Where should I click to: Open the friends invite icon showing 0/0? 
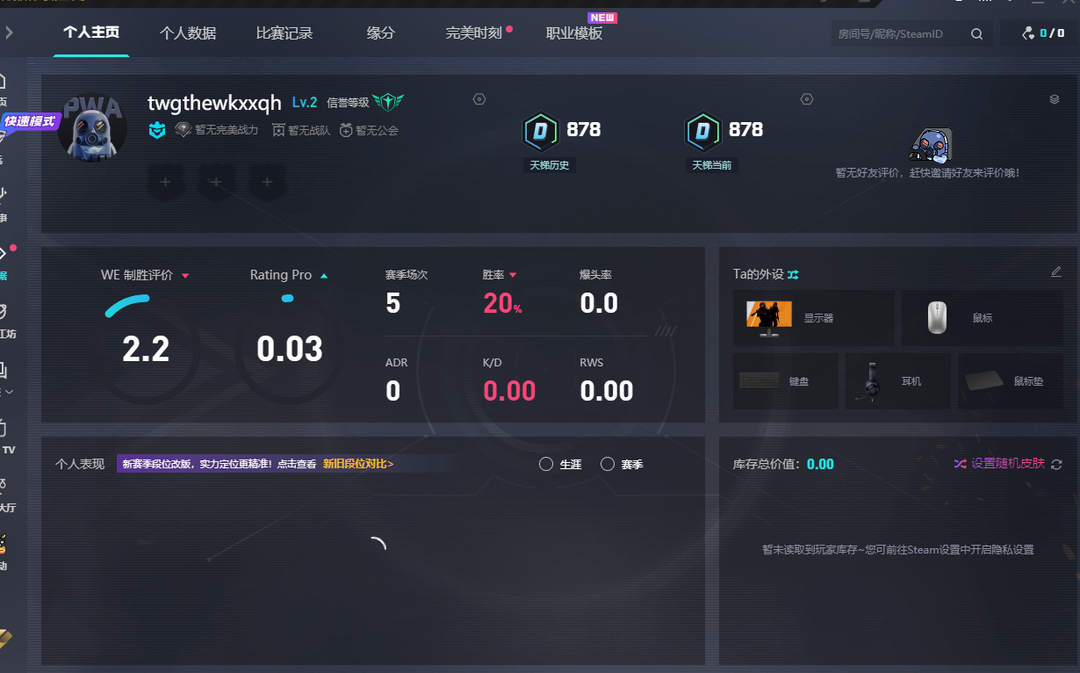click(x=1042, y=34)
